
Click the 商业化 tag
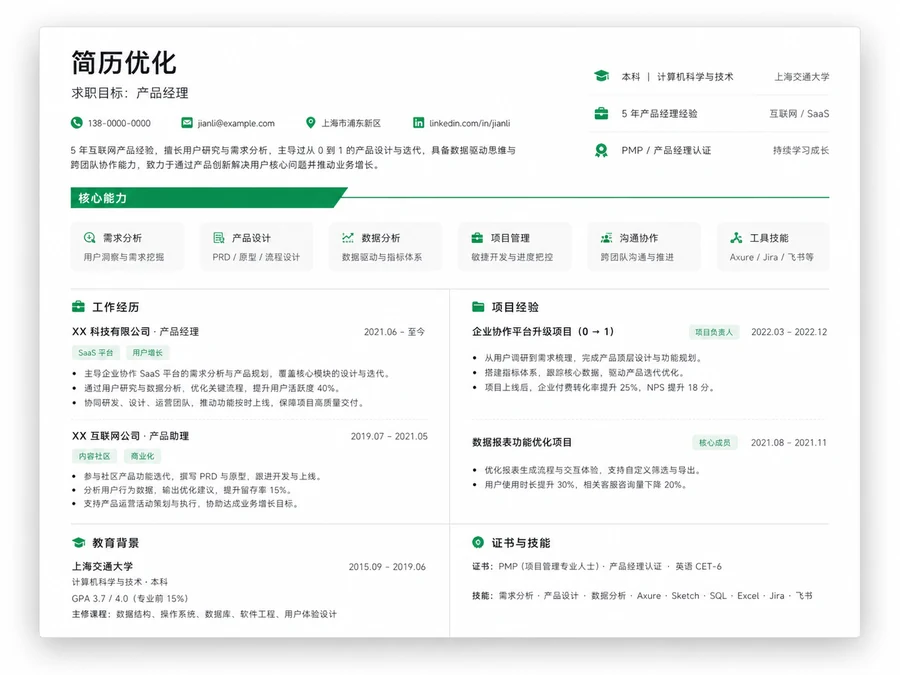(142, 456)
